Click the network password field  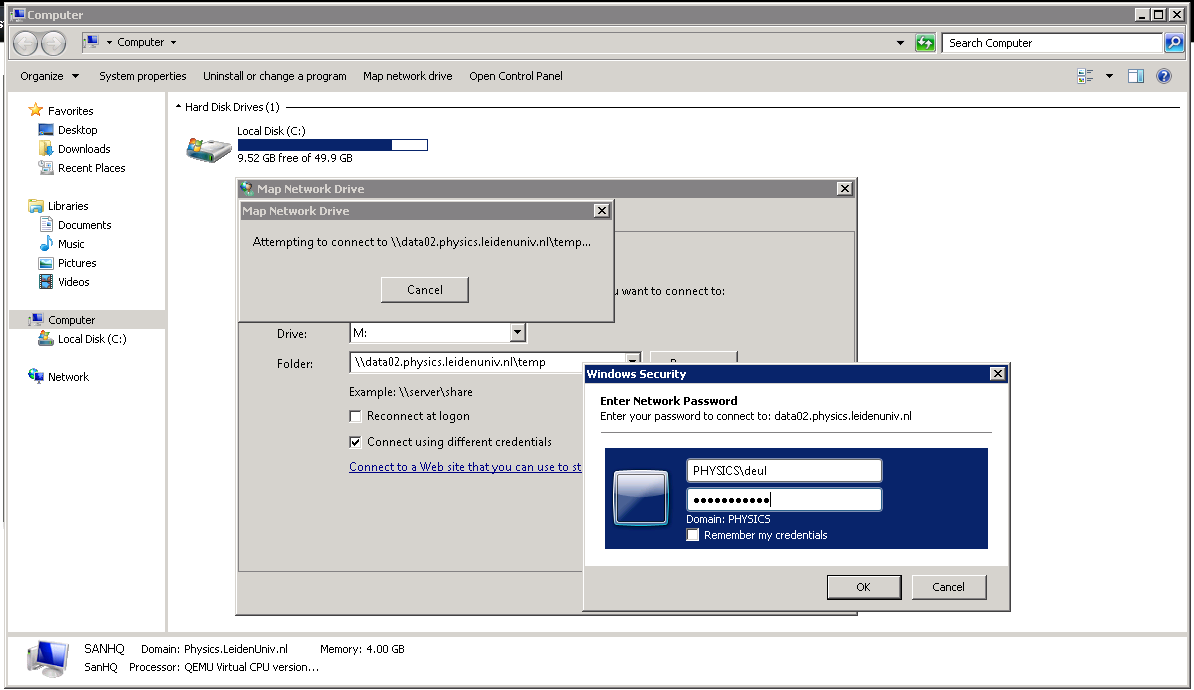(783, 500)
